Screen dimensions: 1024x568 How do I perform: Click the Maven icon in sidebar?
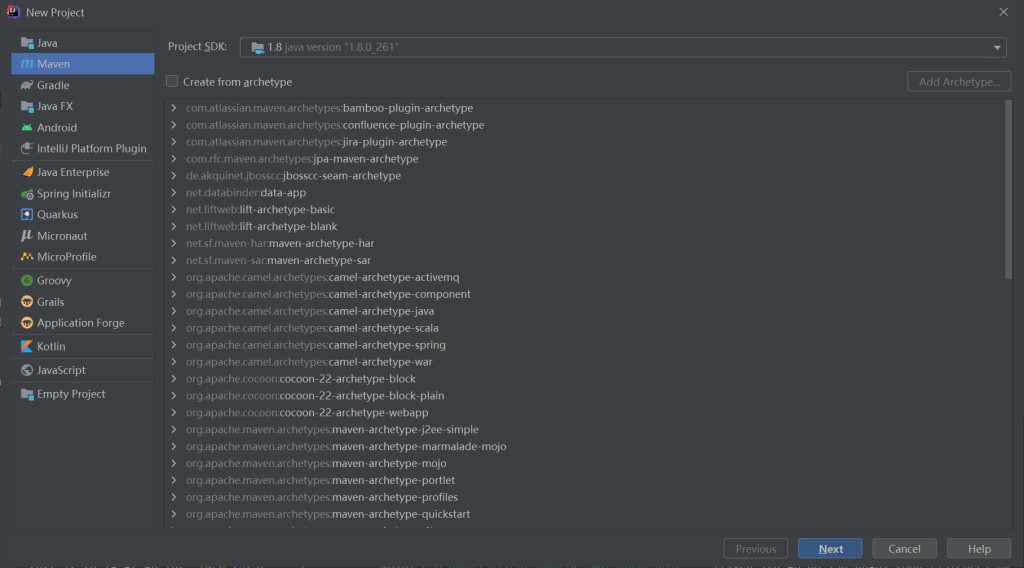[x=27, y=64]
